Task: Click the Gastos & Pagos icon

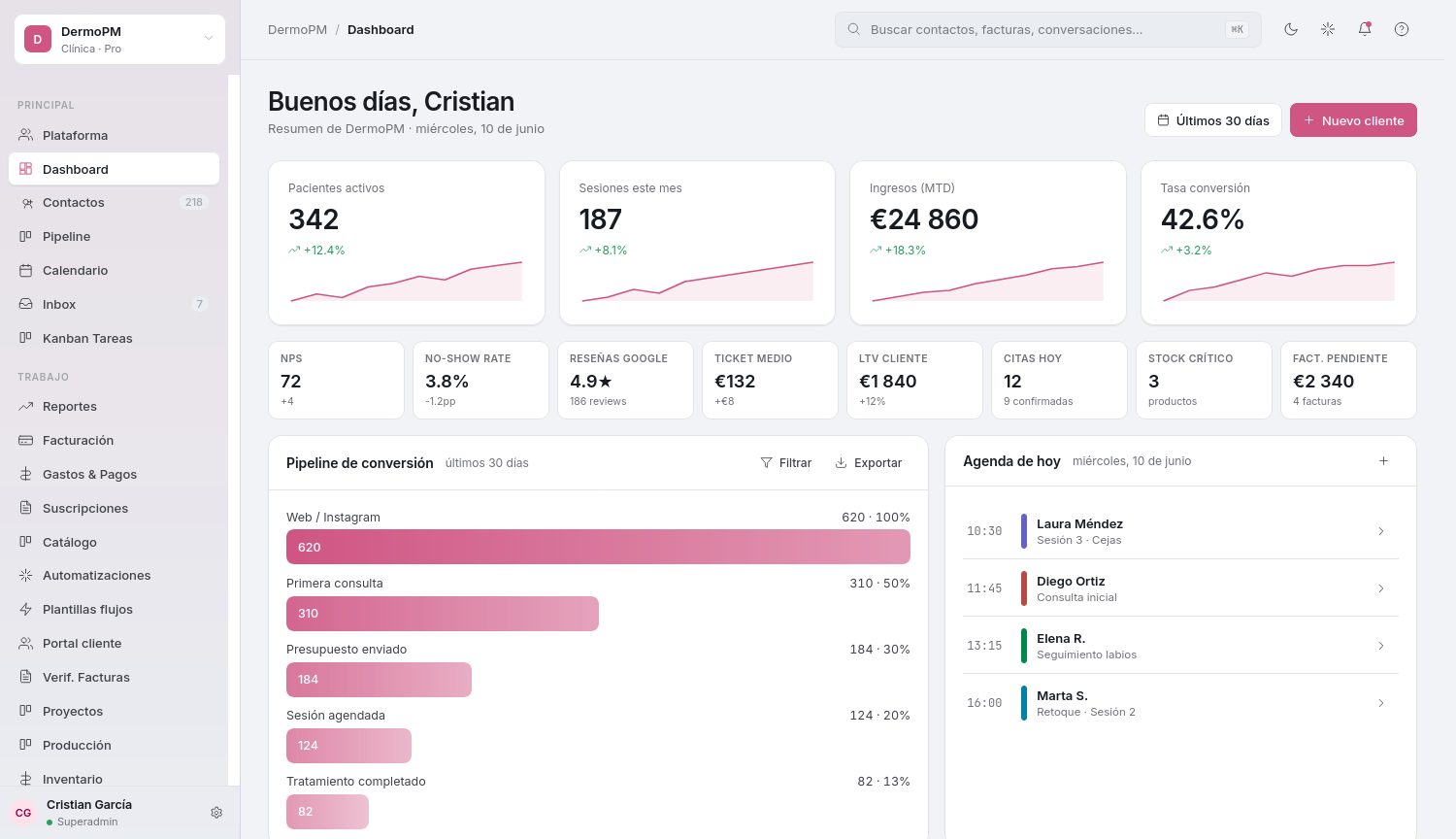Action: pyautogui.click(x=26, y=474)
